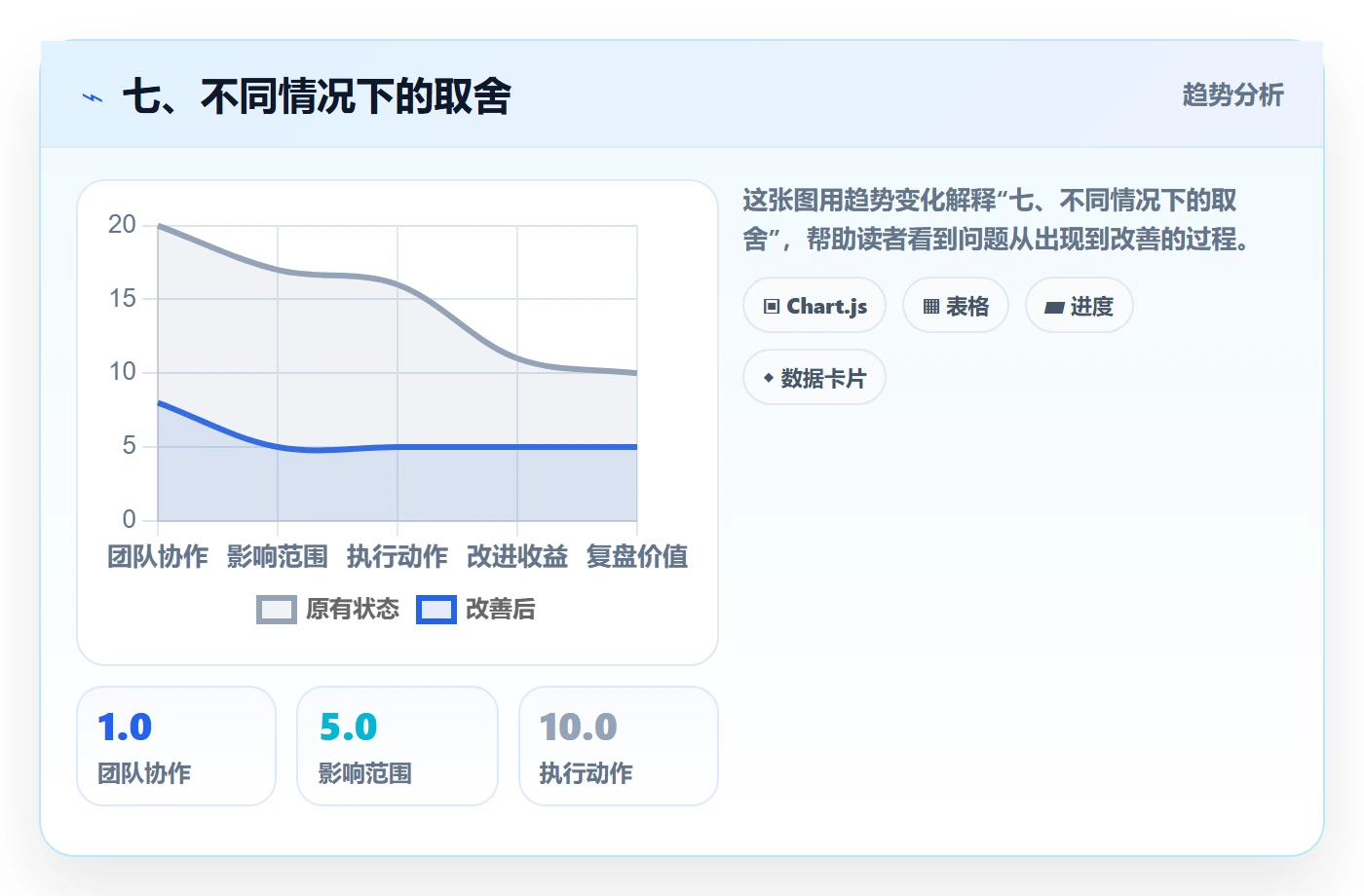Click the 影响范围 x-axis label
1364x896 pixels.
(278, 557)
